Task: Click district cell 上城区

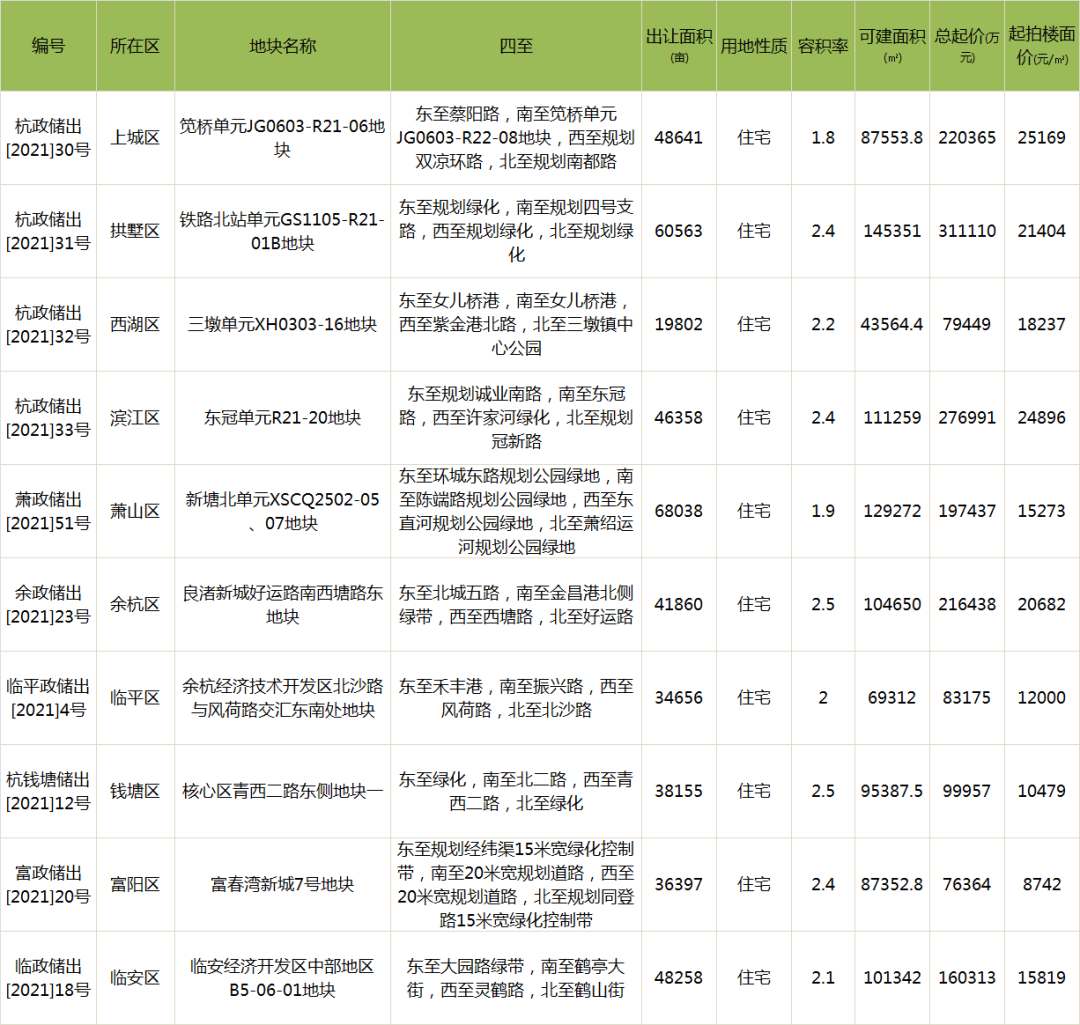Action: (135, 138)
